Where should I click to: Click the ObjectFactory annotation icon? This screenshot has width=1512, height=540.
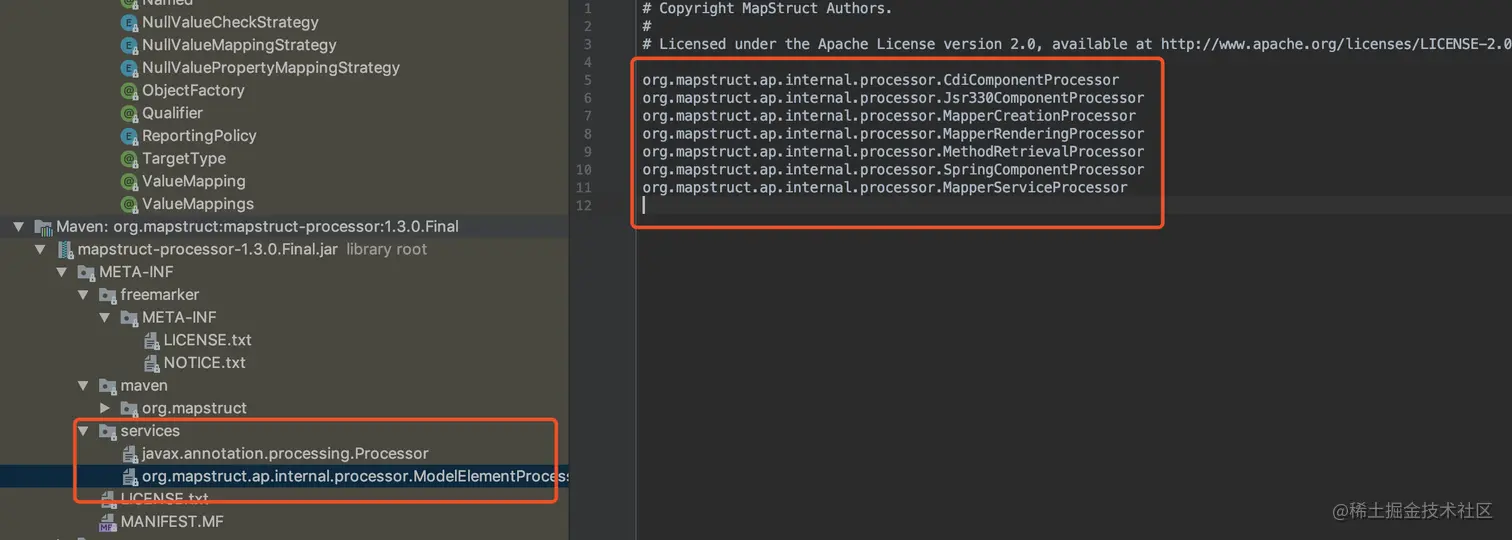(x=129, y=91)
